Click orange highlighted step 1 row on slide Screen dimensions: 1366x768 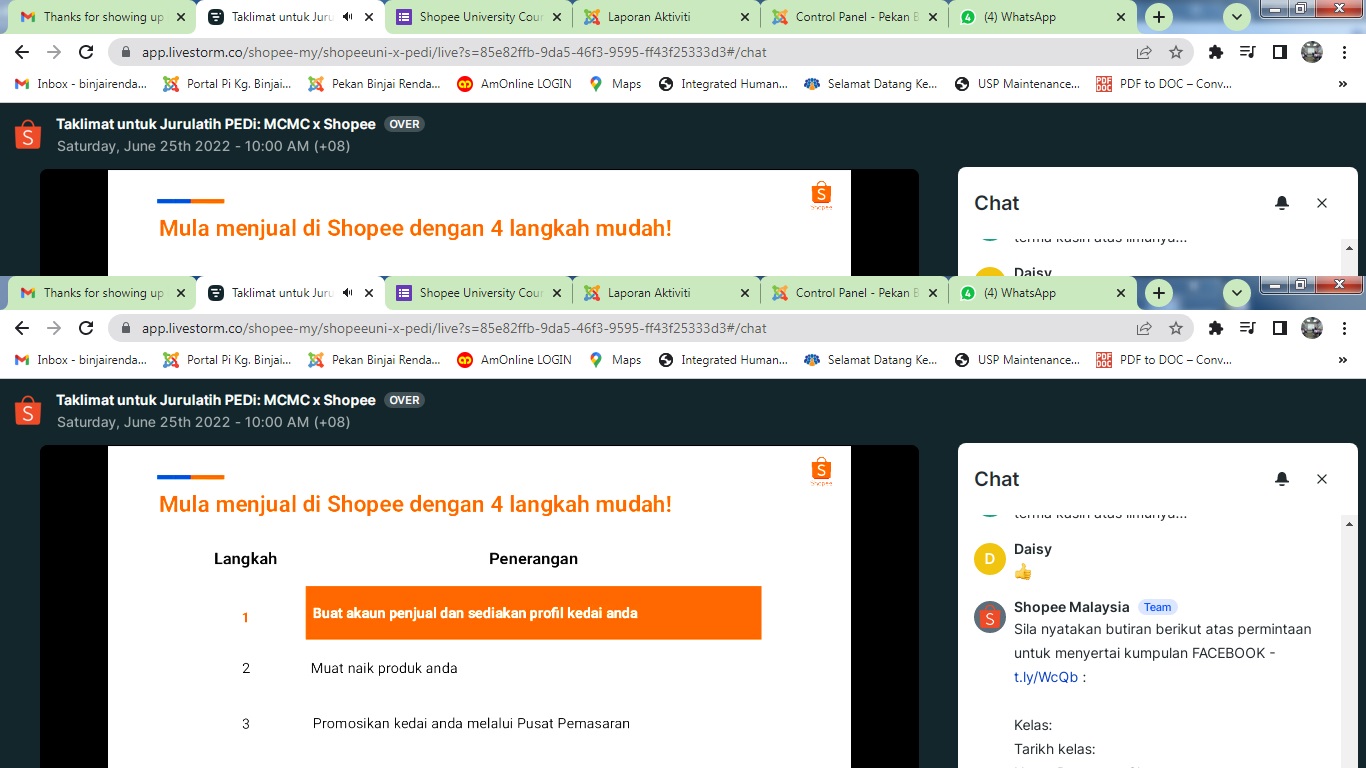pos(533,613)
